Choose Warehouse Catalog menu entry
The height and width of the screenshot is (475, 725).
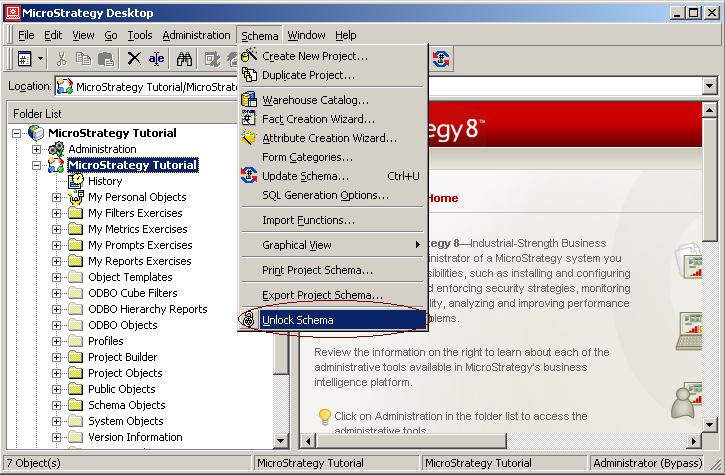click(314, 100)
